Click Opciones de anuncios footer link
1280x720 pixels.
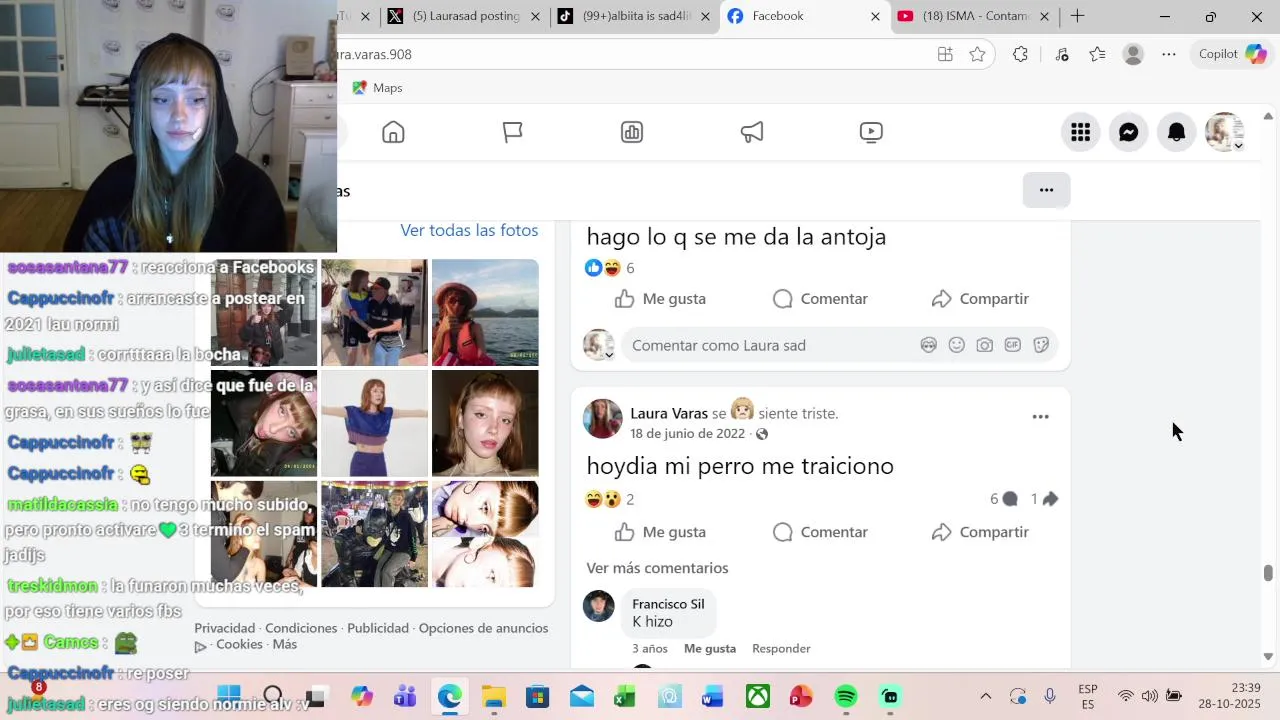click(x=483, y=628)
